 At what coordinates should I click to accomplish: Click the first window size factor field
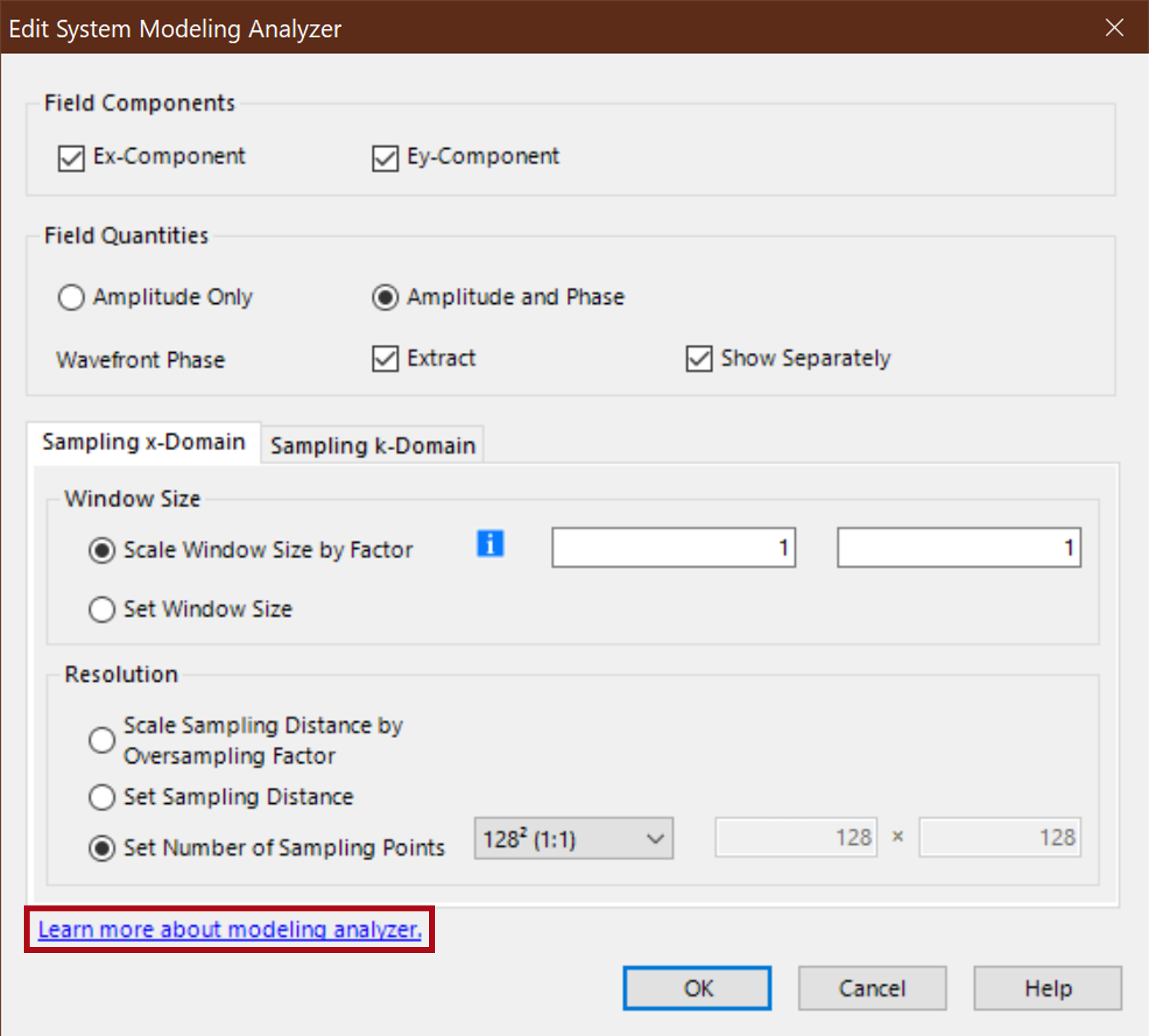pyautogui.click(x=674, y=547)
